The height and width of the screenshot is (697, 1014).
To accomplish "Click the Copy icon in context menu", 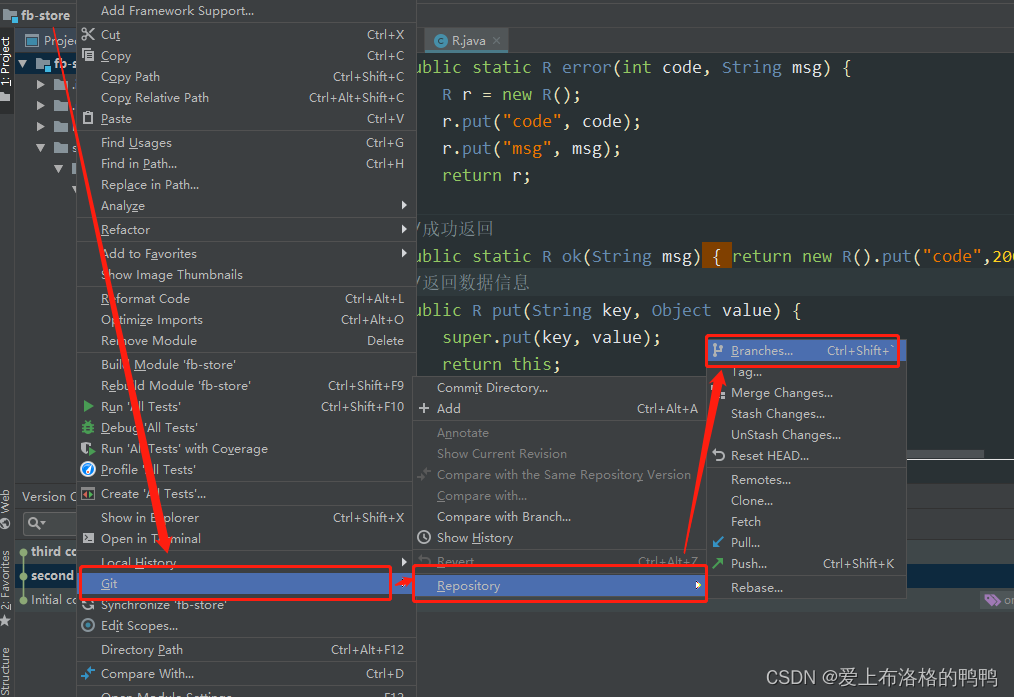I will [x=88, y=55].
